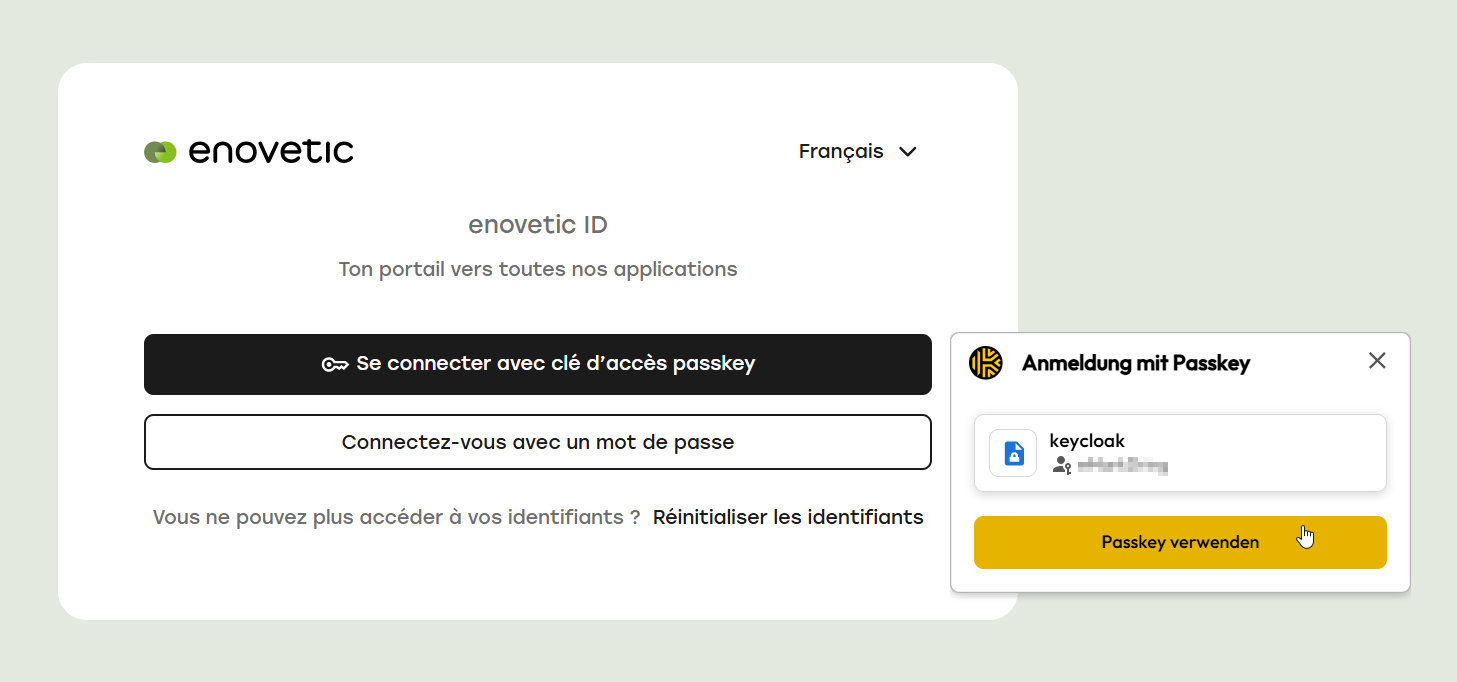The image size is (1457, 682).
Task: Click the user-key icon beside blurred username
Action: pyautogui.click(x=1062, y=465)
